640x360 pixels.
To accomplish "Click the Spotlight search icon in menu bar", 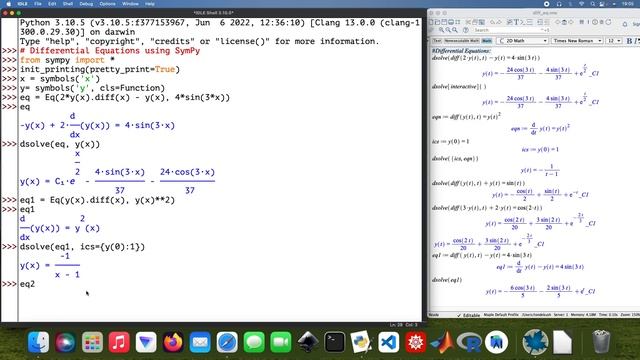I will tap(593, 4).
